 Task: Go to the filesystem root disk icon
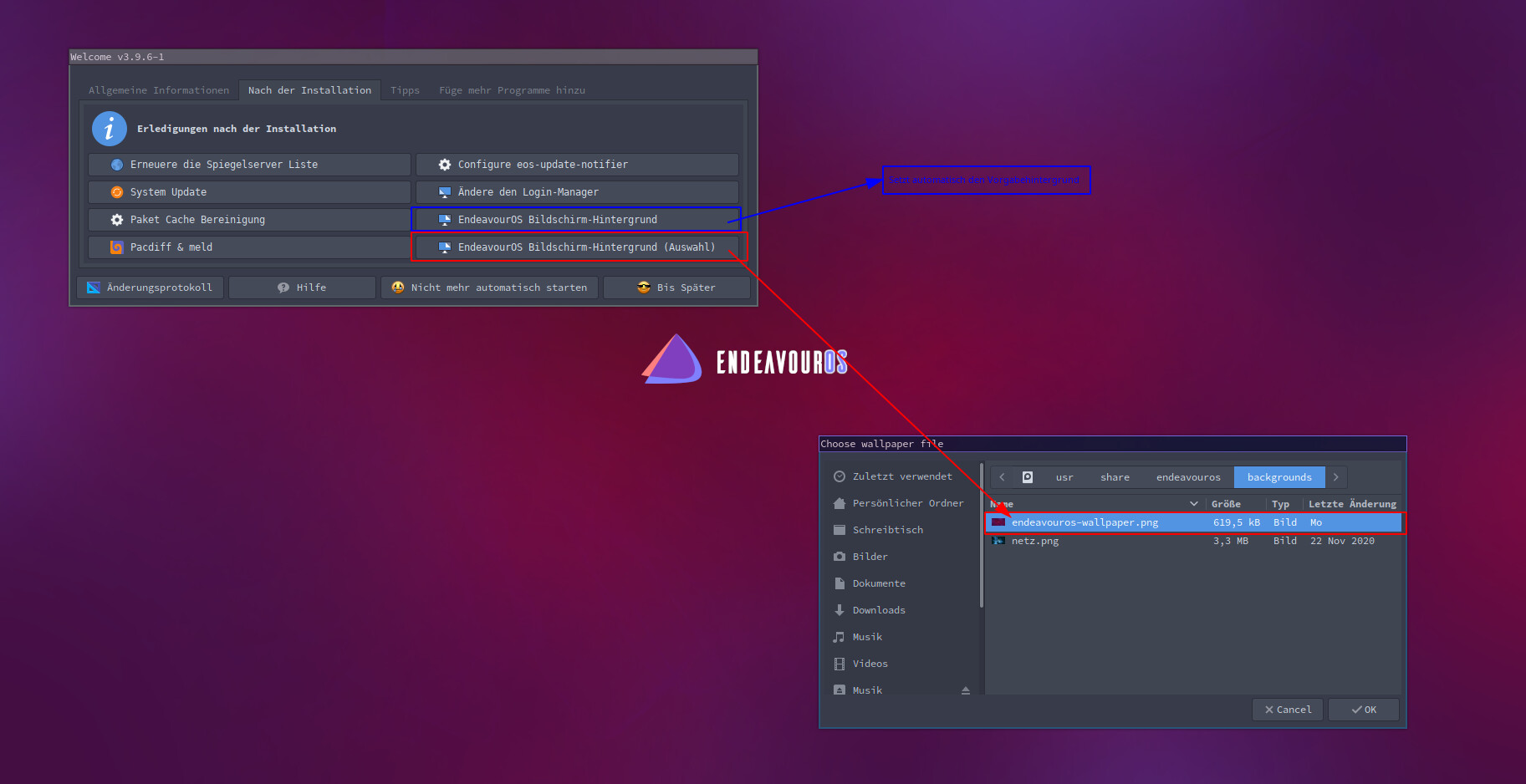[x=1028, y=477]
